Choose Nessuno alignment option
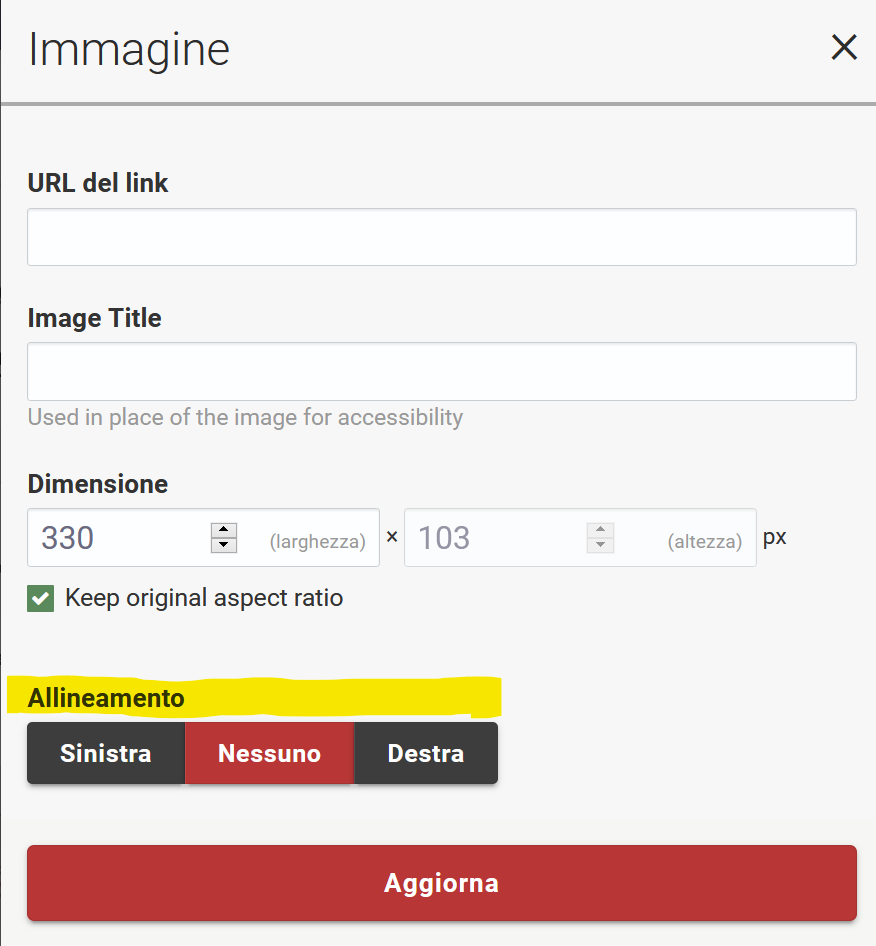Image resolution: width=876 pixels, height=946 pixels. pyautogui.click(x=269, y=753)
